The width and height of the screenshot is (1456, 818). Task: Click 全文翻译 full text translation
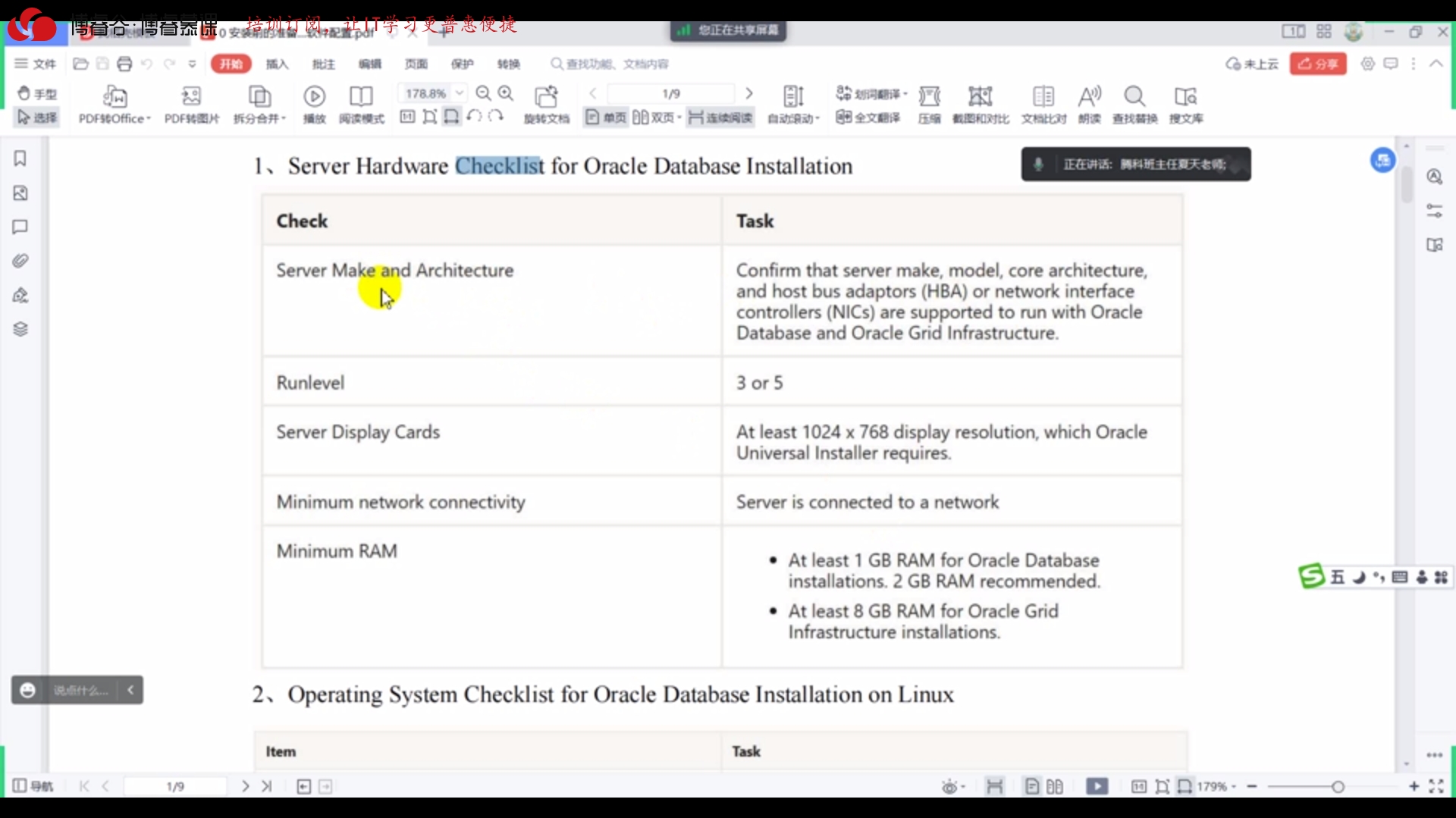[x=868, y=118]
